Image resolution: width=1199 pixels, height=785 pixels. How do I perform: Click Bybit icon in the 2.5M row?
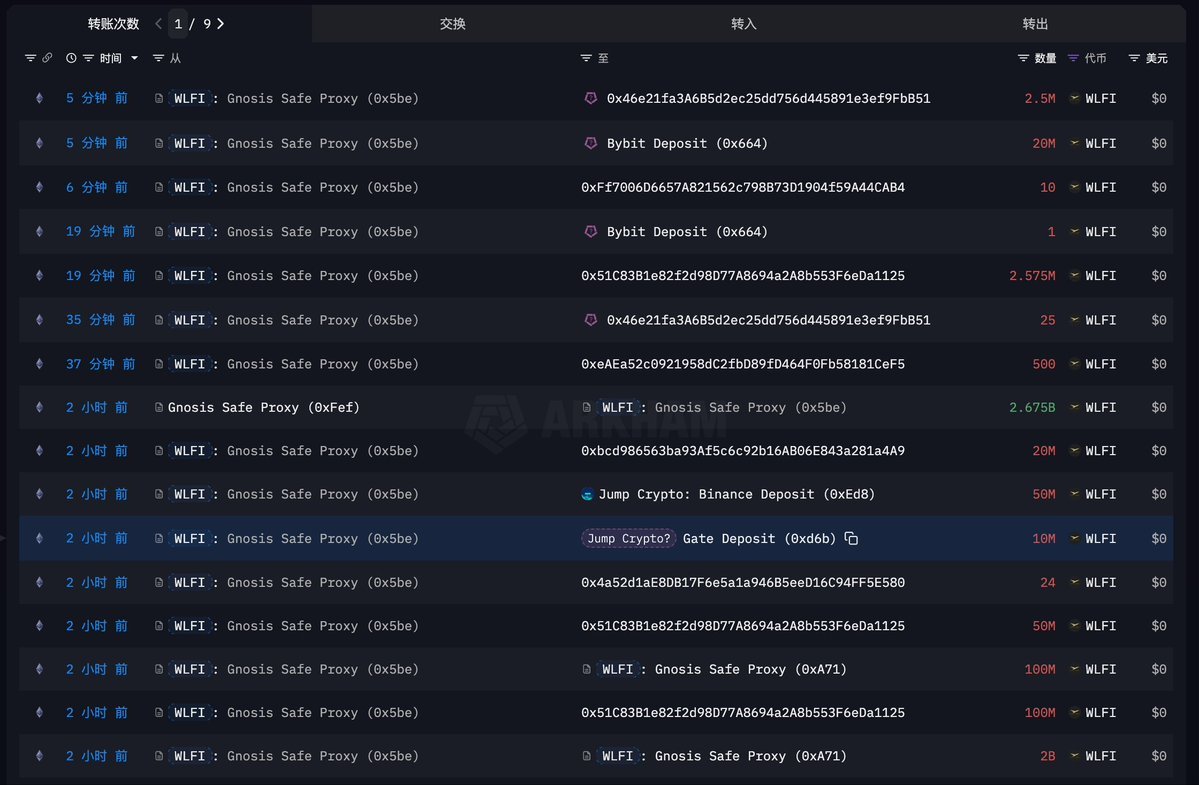[x=590, y=99]
